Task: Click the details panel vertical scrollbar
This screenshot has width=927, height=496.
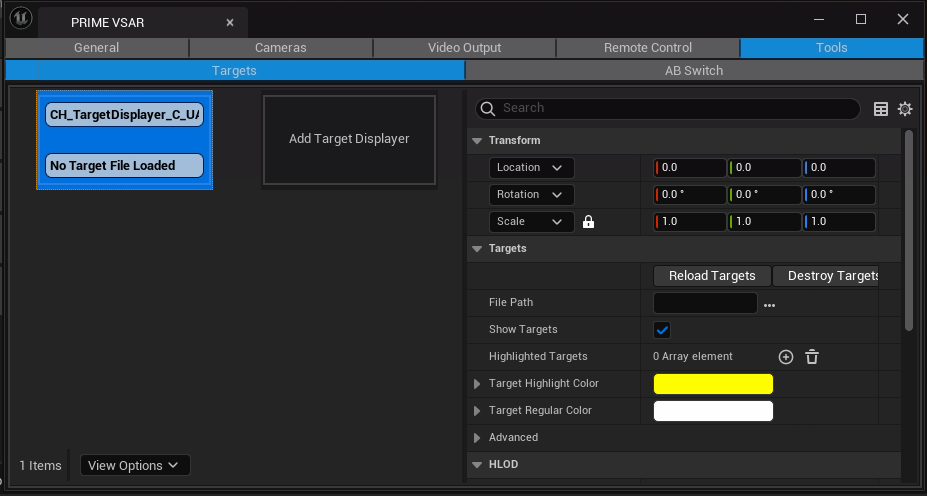Action: [x=909, y=231]
